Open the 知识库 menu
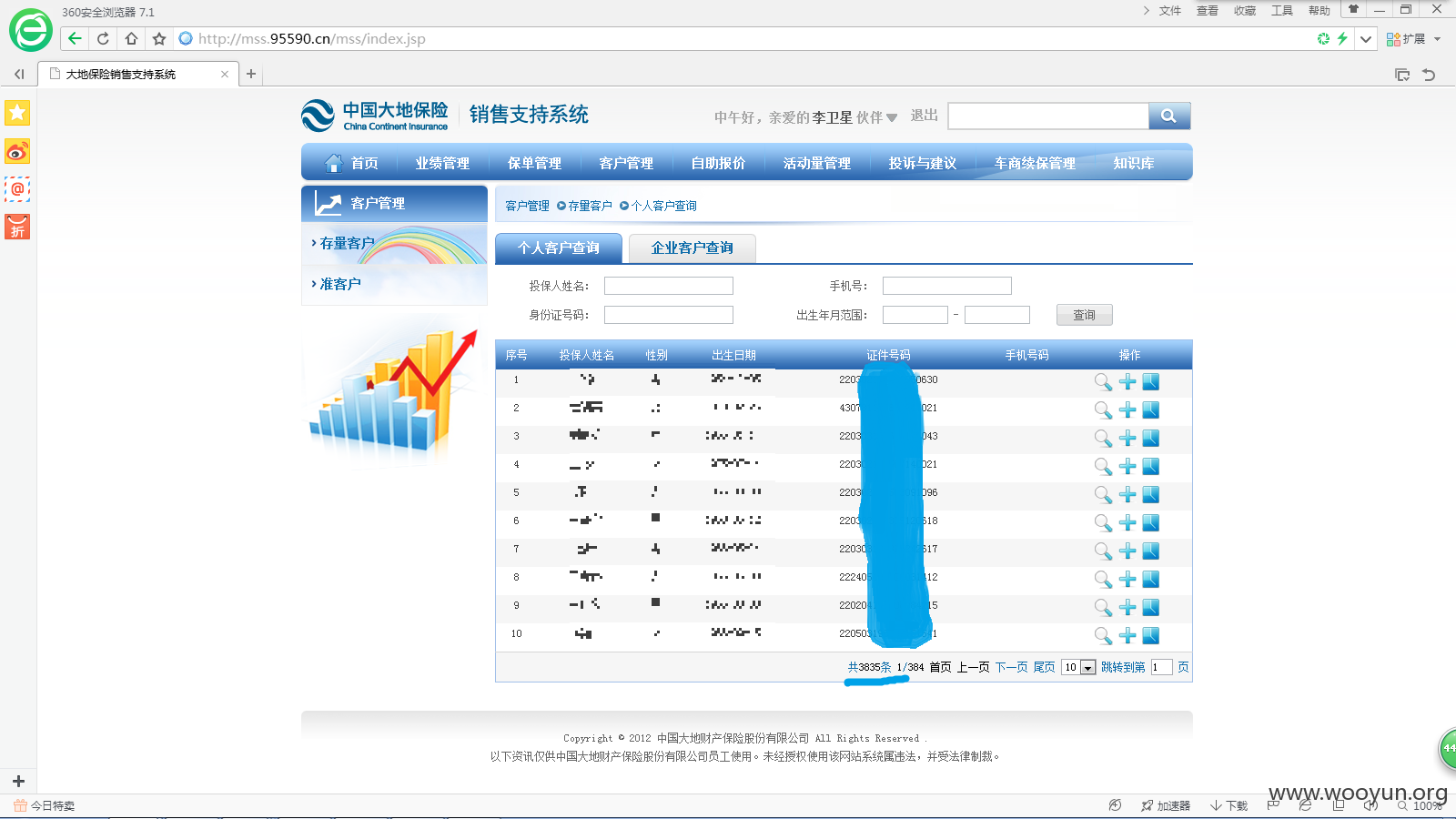The width and height of the screenshot is (1456, 819). coord(1134,163)
